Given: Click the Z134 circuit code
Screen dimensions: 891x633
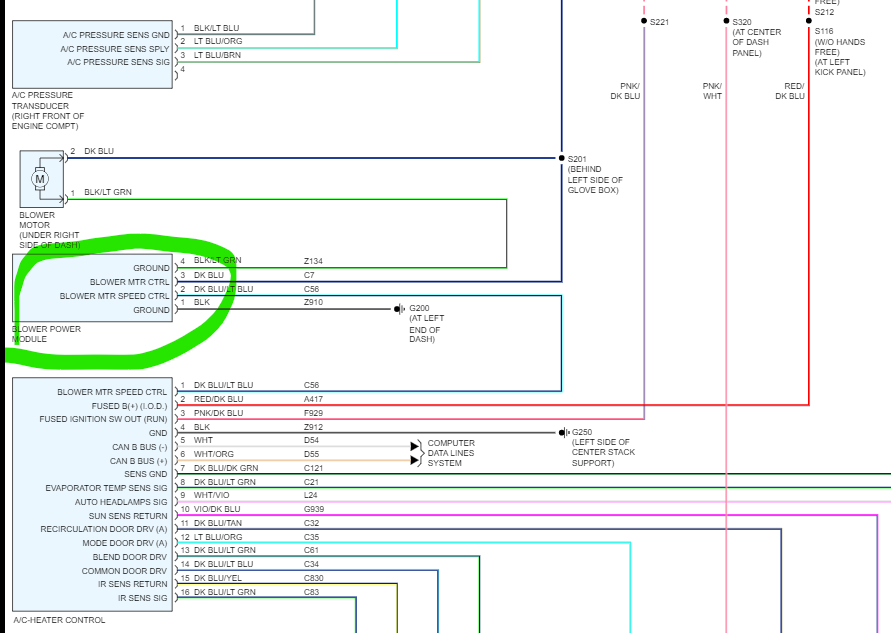Looking at the screenshot, I should 313,261.
